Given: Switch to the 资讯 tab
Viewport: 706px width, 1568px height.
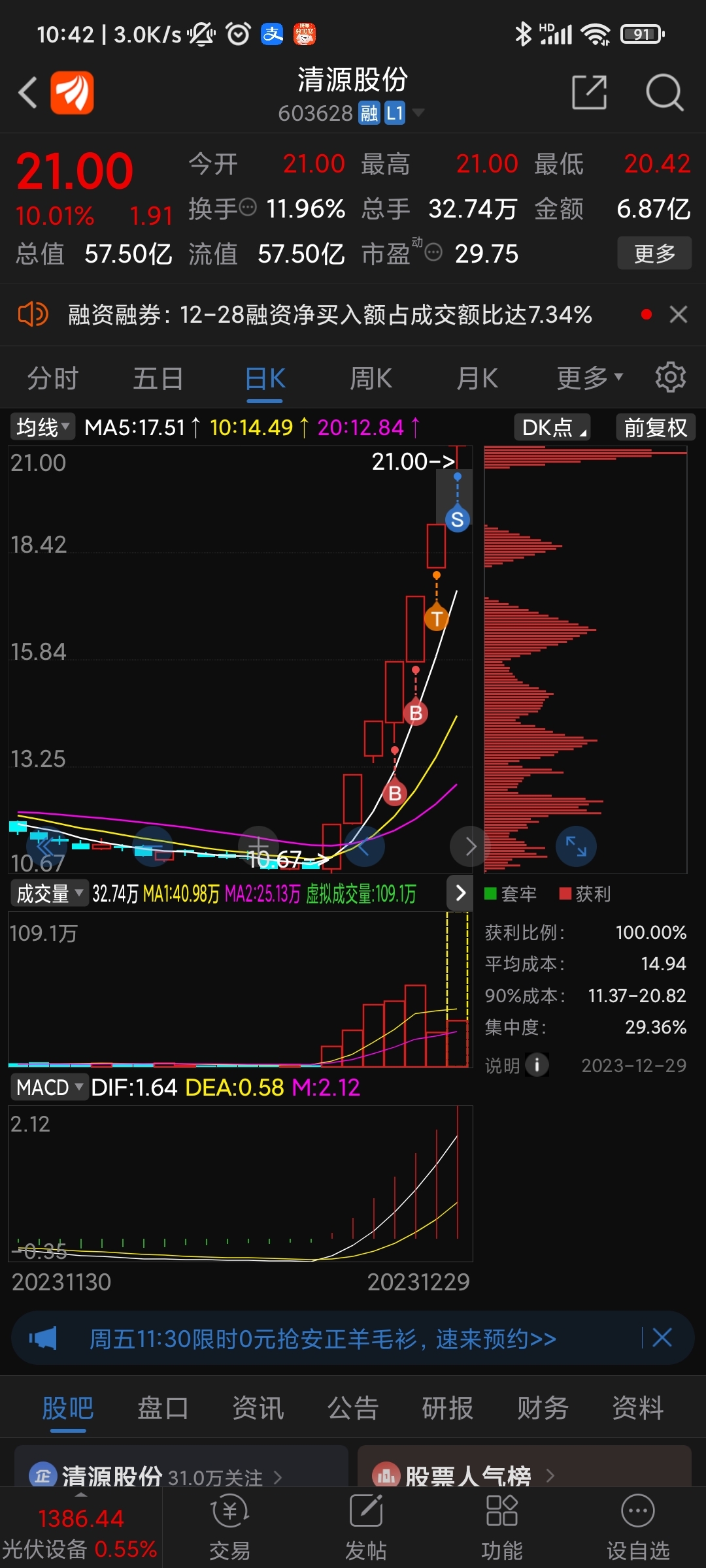Looking at the screenshot, I should (258, 1408).
